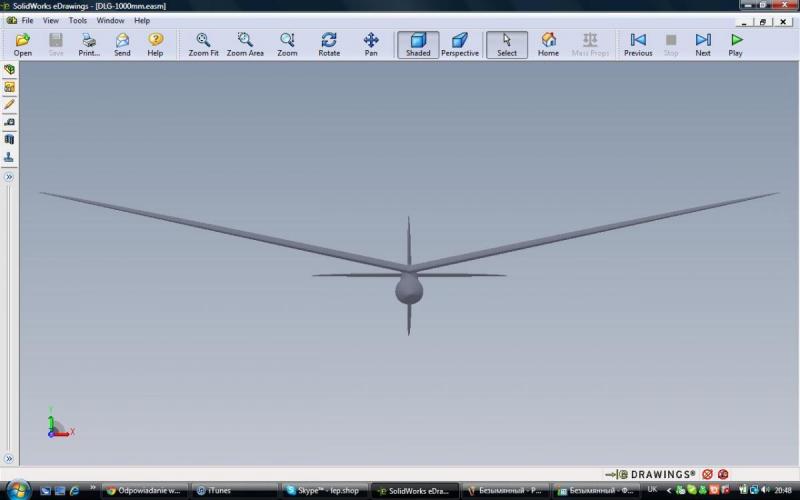Image resolution: width=800 pixels, height=500 pixels.
Task: Open the Send by email tool
Action: tap(122, 44)
